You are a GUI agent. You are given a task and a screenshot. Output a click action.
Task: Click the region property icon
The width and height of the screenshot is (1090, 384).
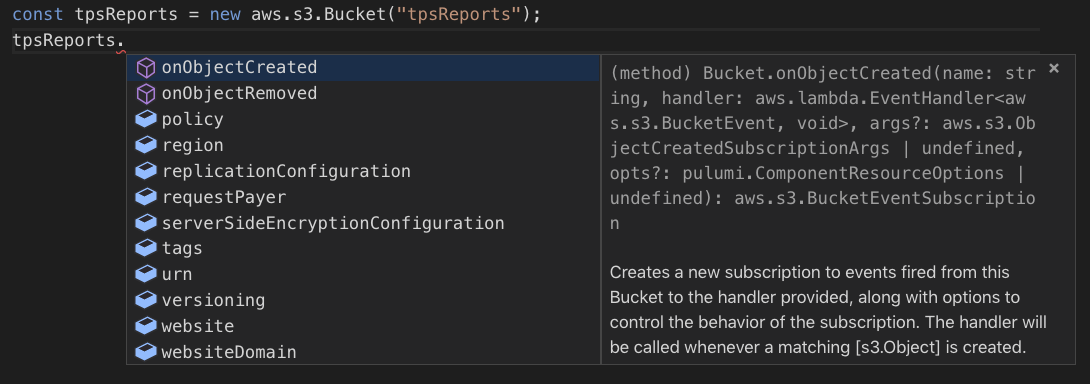click(x=145, y=145)
